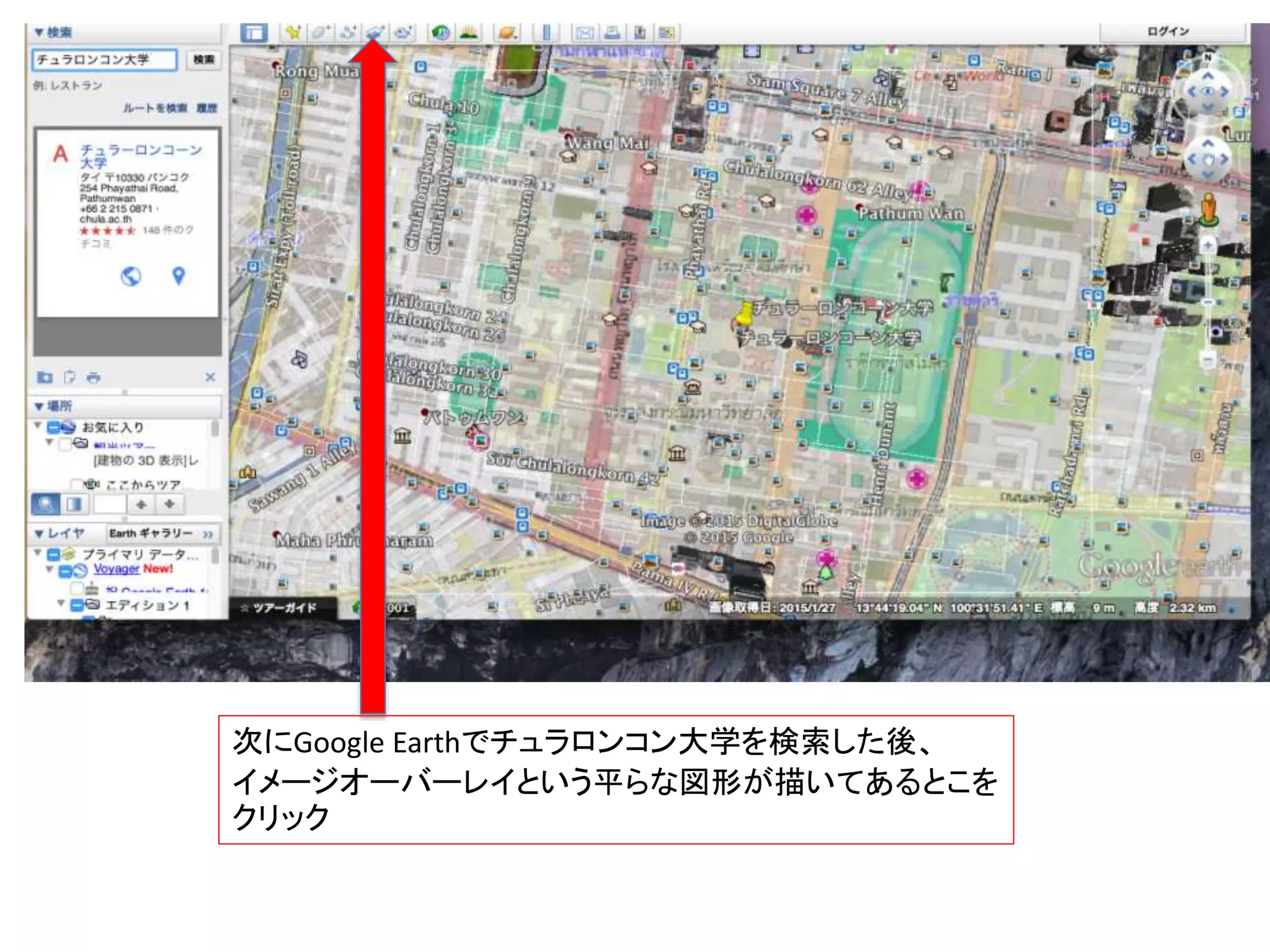Collapse the 検索 panel header triangle
Image resolution: width=1270 pixels, height=952 pixels.
(x=38, y=32)
